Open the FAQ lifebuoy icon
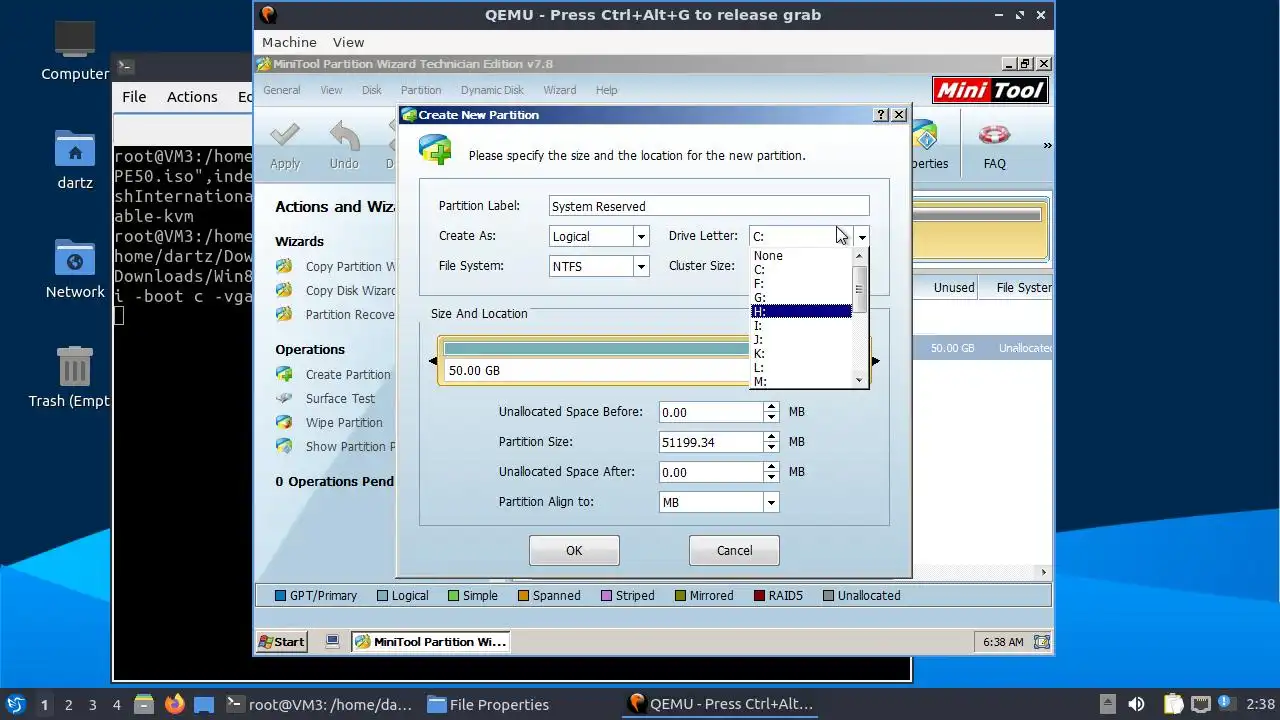 click(x=994, y=135)
